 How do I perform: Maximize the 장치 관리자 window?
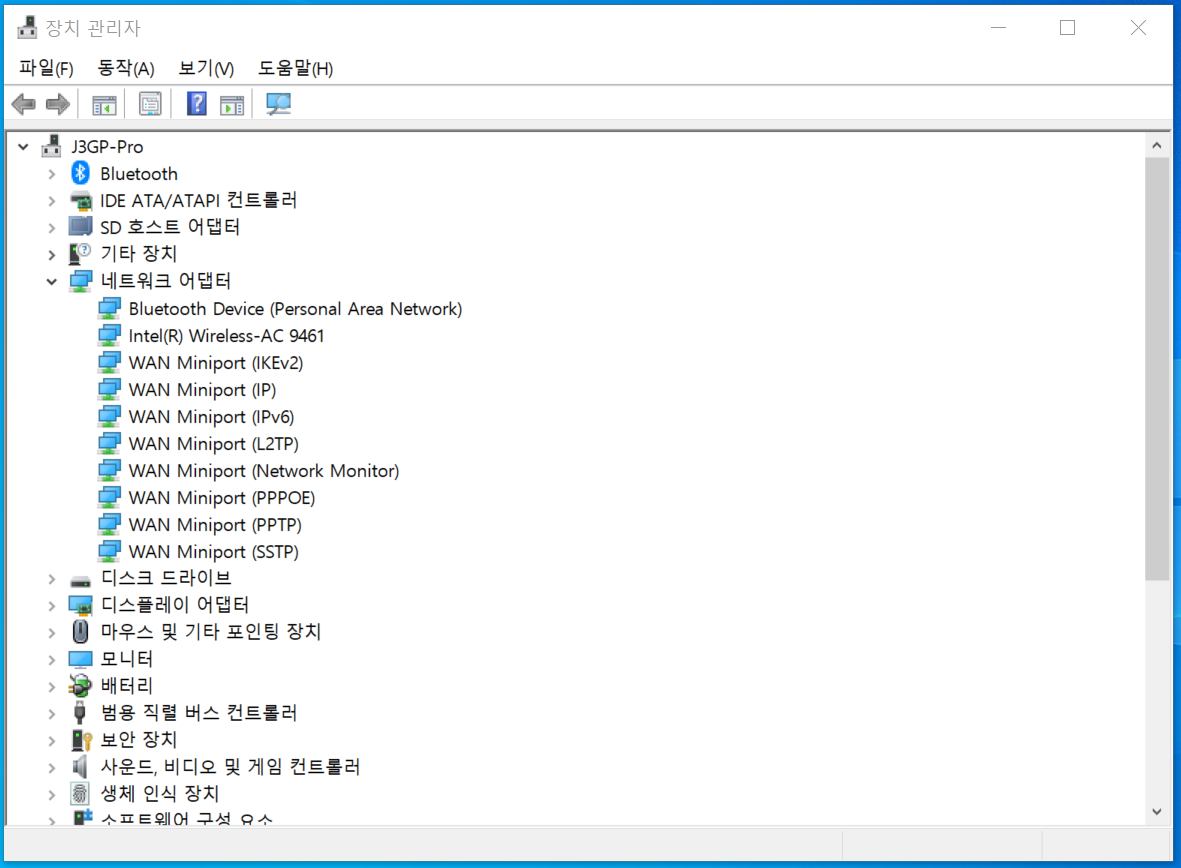[1067, 28]
